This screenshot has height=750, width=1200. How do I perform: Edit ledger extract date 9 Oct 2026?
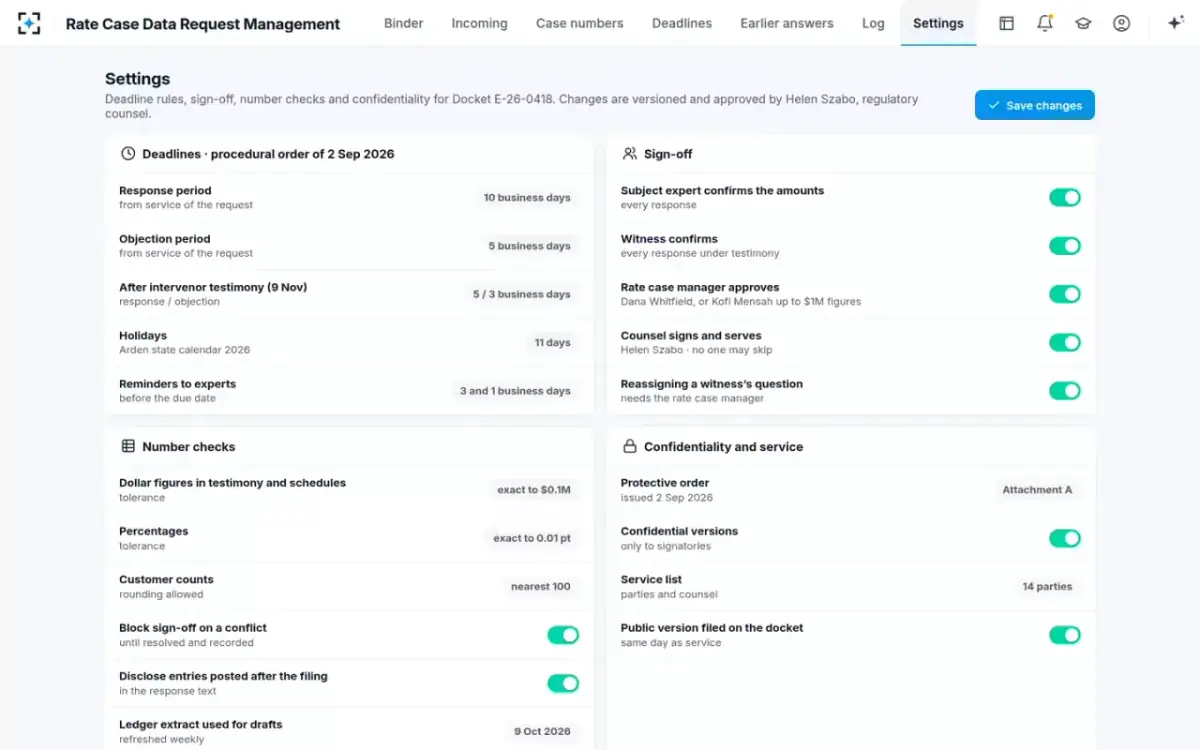coord(542,732)
